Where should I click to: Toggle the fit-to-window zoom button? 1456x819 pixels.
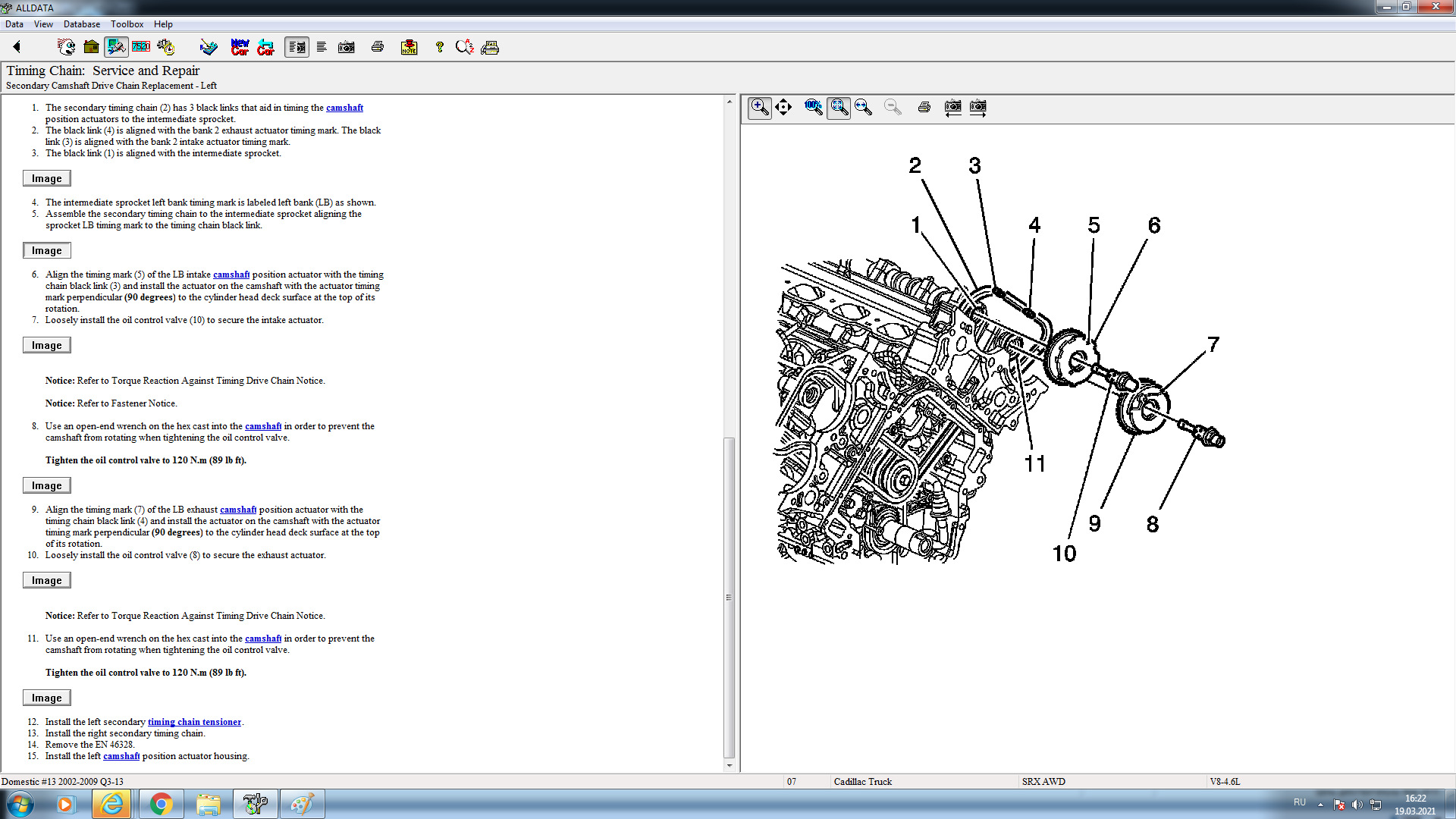point(838,107)
